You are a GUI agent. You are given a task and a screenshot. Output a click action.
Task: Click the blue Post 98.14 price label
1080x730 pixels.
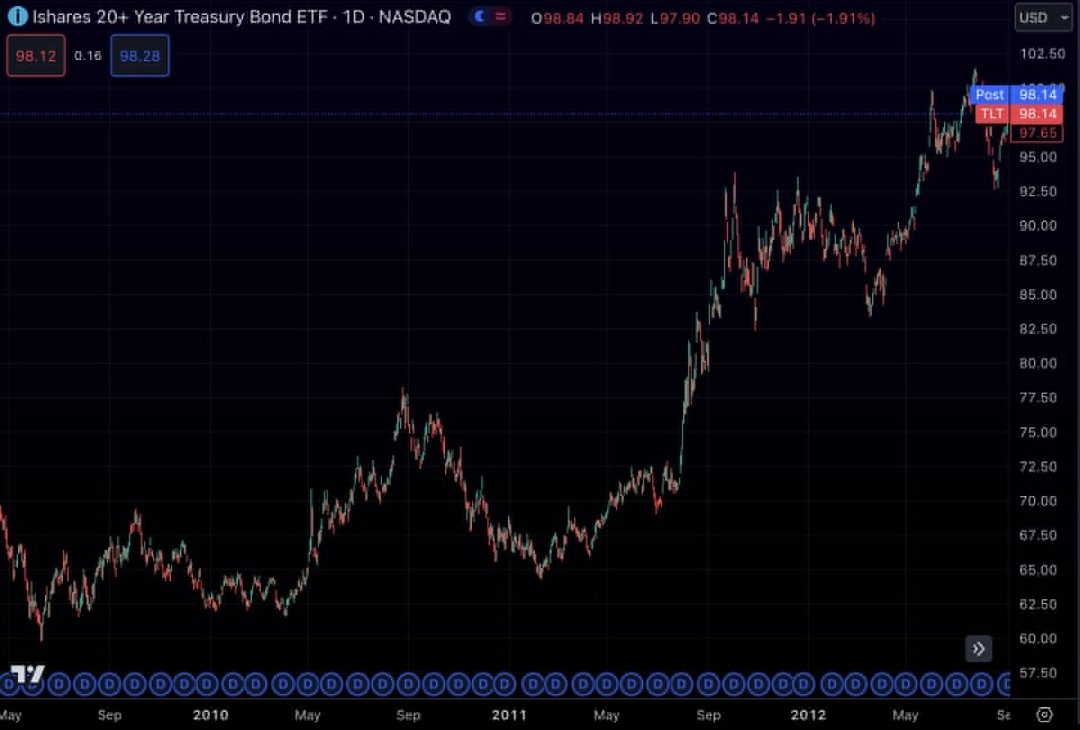(x=1016, y=94)
